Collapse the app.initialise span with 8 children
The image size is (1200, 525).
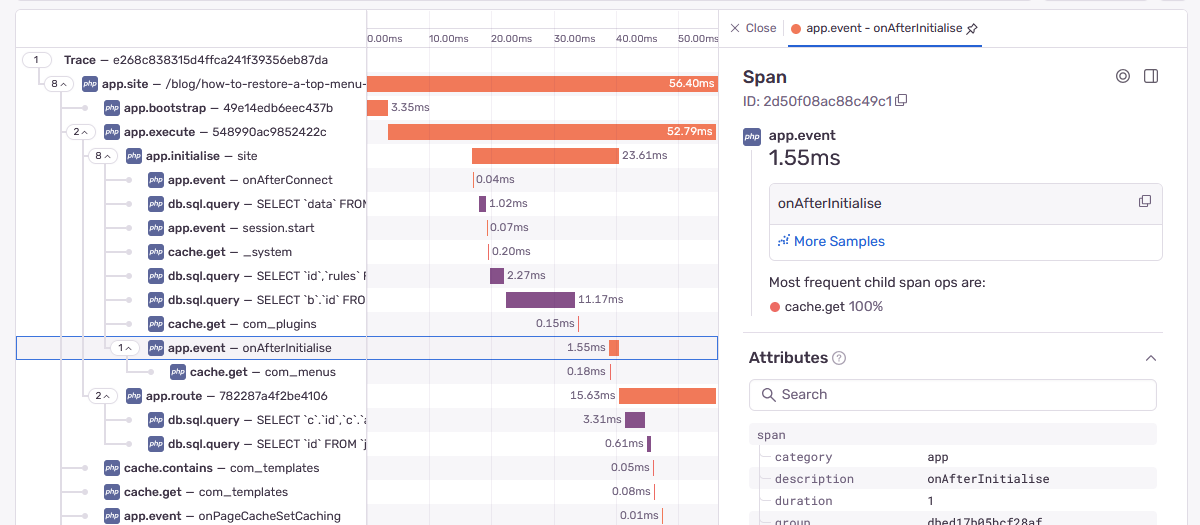[103, 156]
